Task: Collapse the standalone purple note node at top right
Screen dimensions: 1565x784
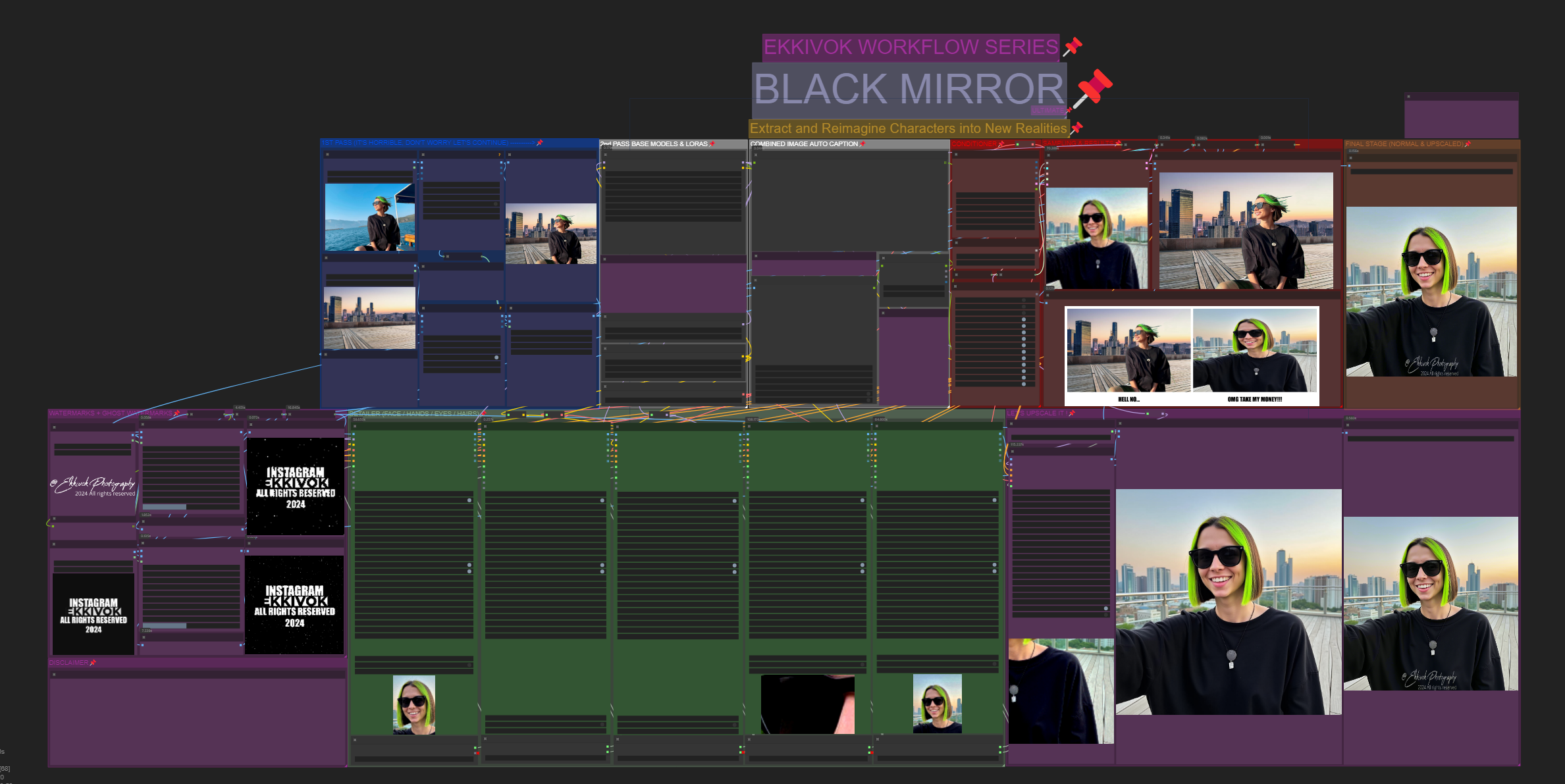Action: pos(1408,97)
